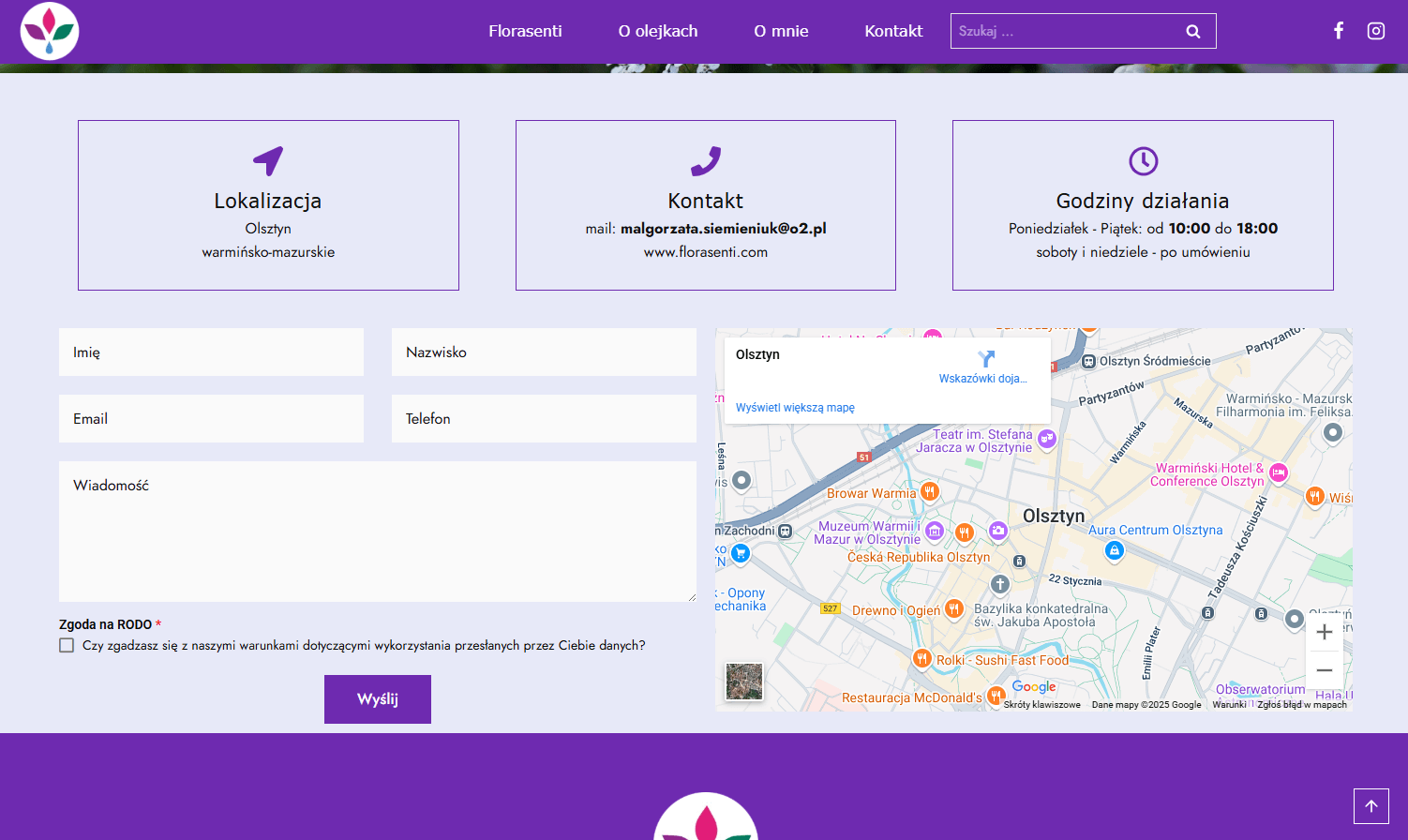Switch map to satellite view thumbnail
This screenshot has width=1408, height=840.
(744, 682)
